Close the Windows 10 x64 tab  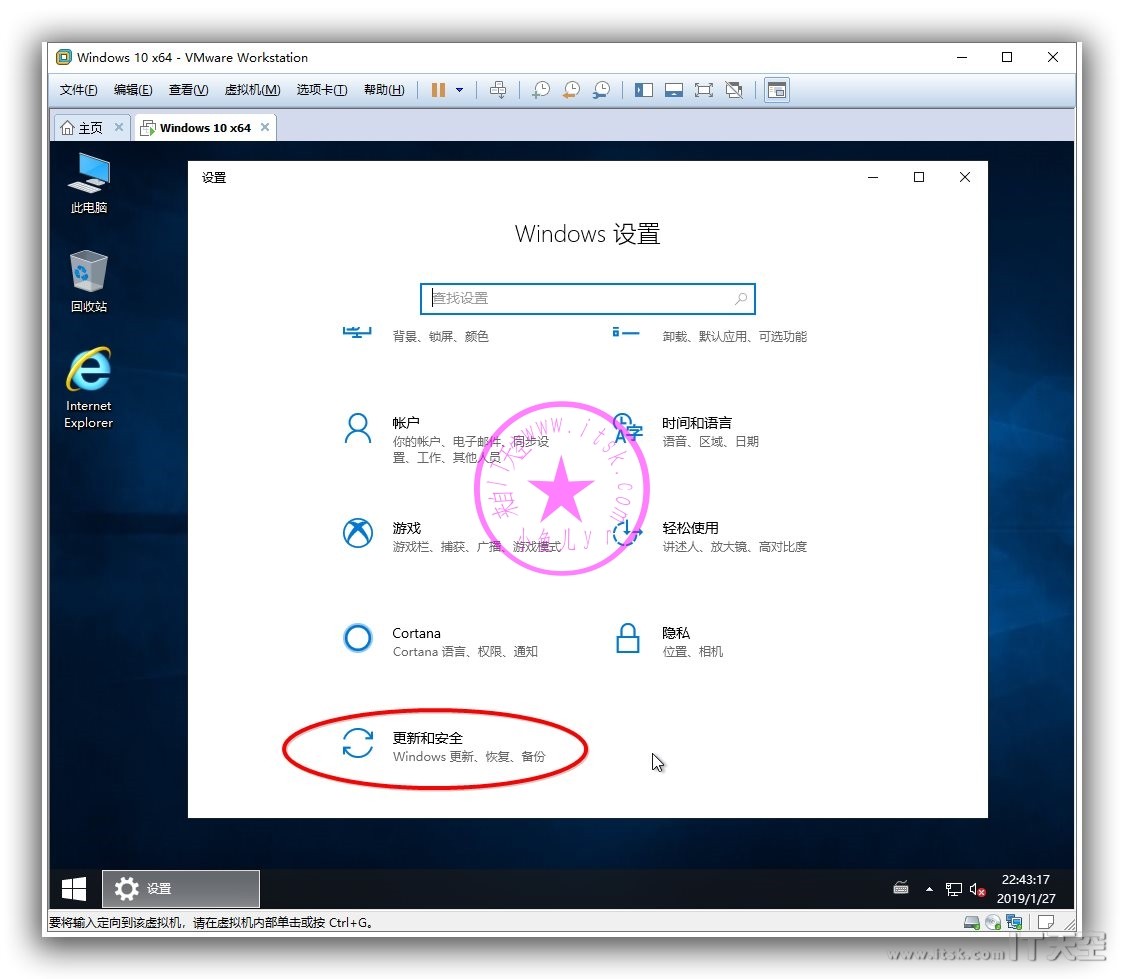[265, 128]
